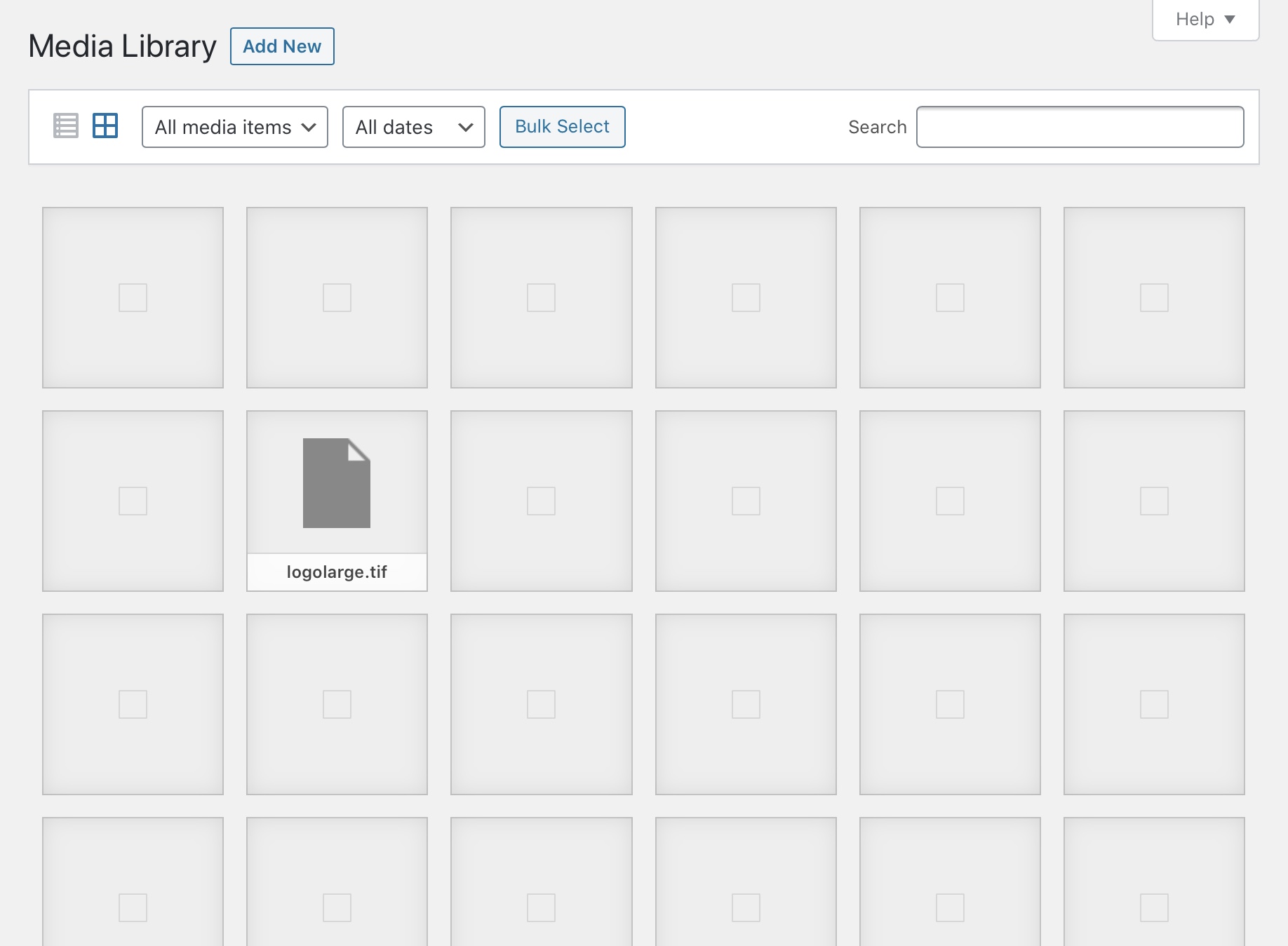This screenshot has width=1288, height=946.
Task: Activate Bulk Select mode
Action: [x=562, y=127]
